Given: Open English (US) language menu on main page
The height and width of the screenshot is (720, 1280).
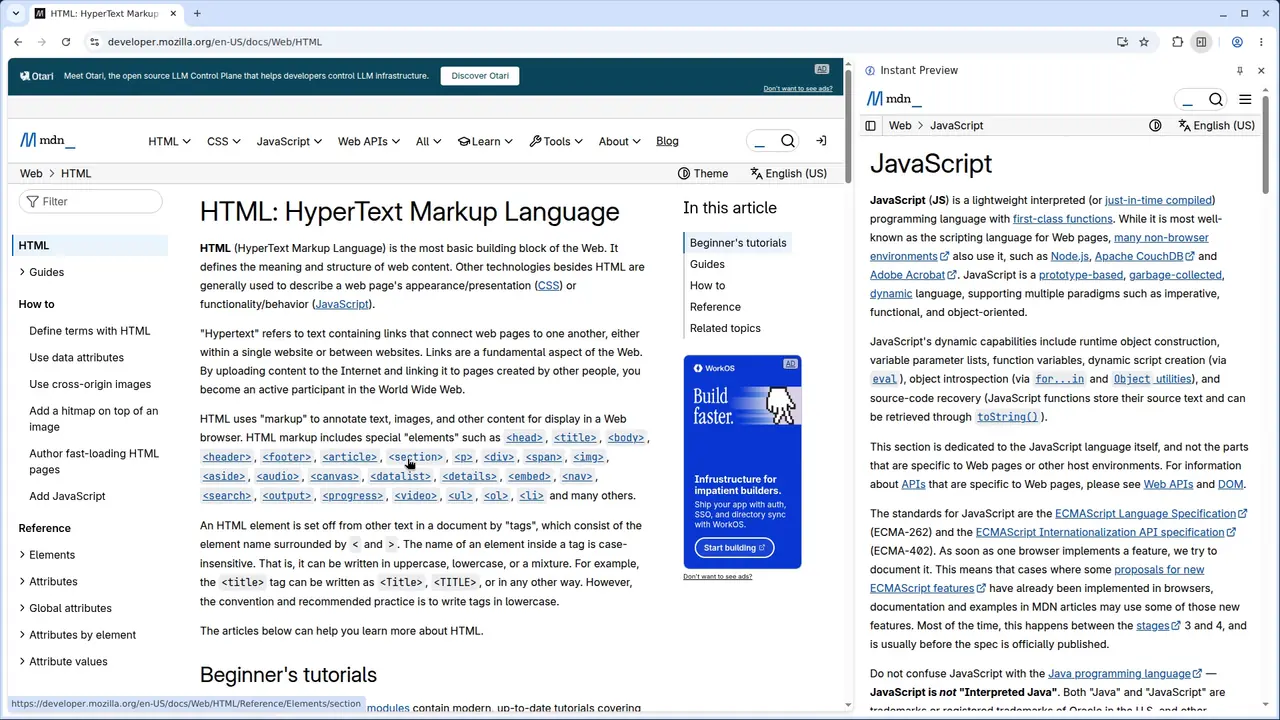Looking at the screenshot, I should pos(788,173).
